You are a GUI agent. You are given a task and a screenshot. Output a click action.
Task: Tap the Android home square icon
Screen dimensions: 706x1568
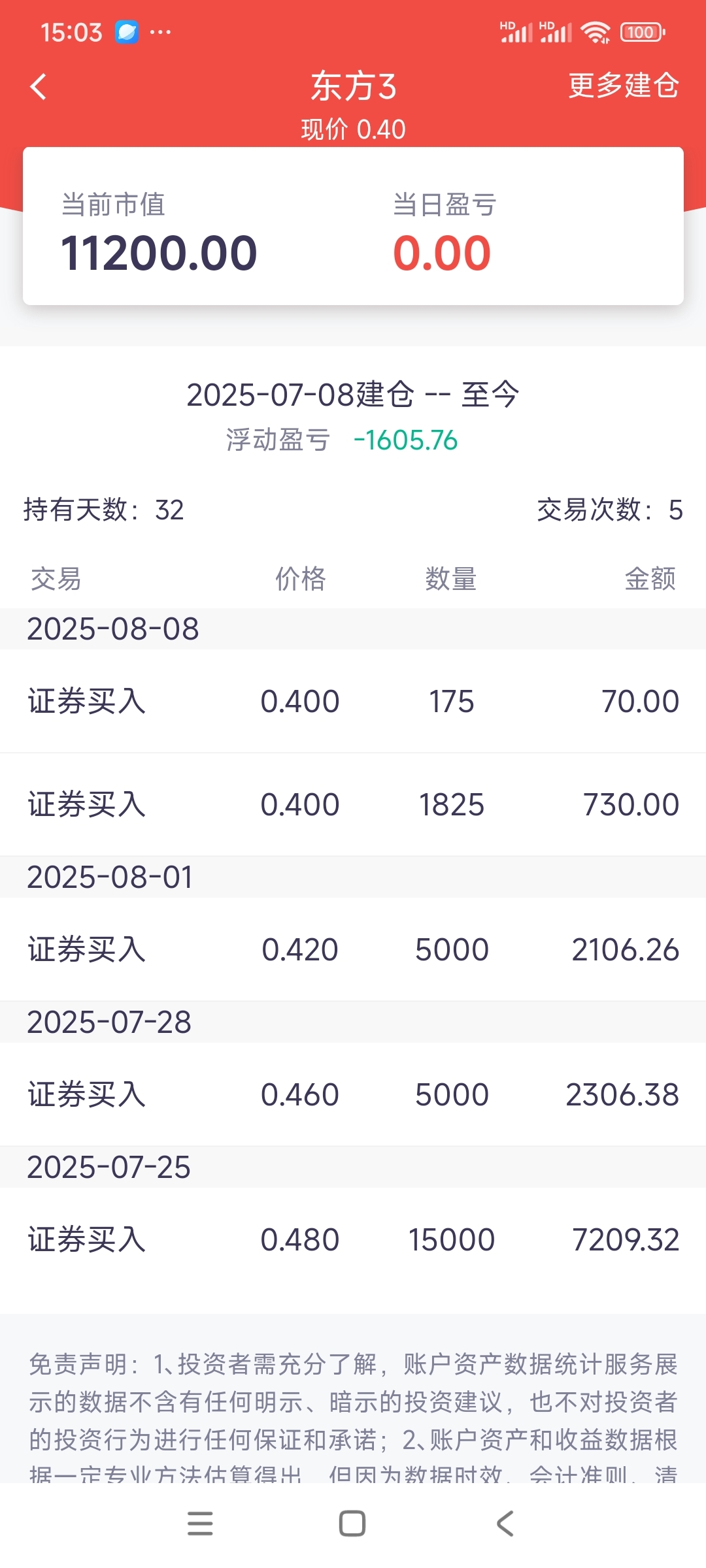tap(352, 1524)
